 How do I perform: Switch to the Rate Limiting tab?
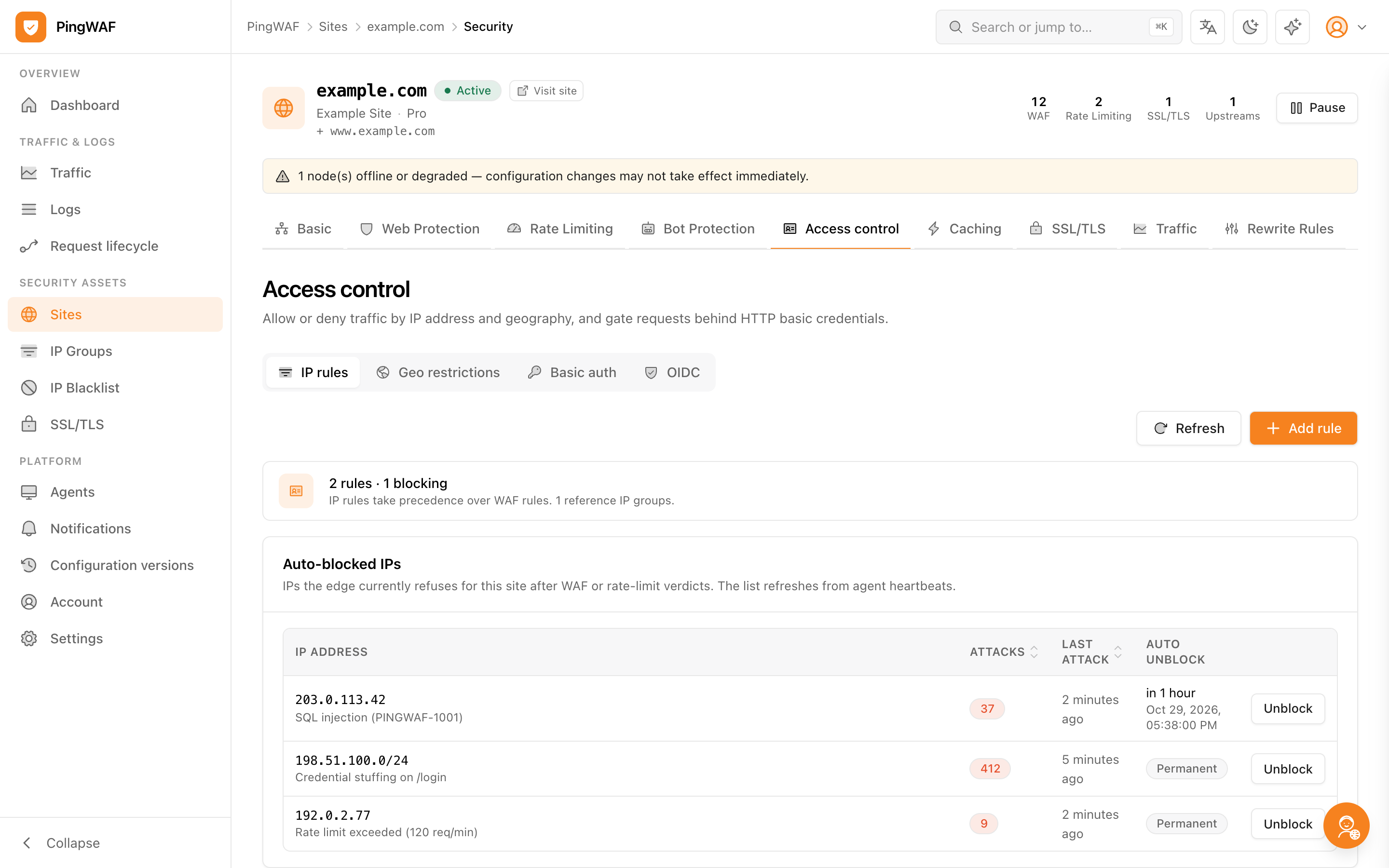pos(560,229)
